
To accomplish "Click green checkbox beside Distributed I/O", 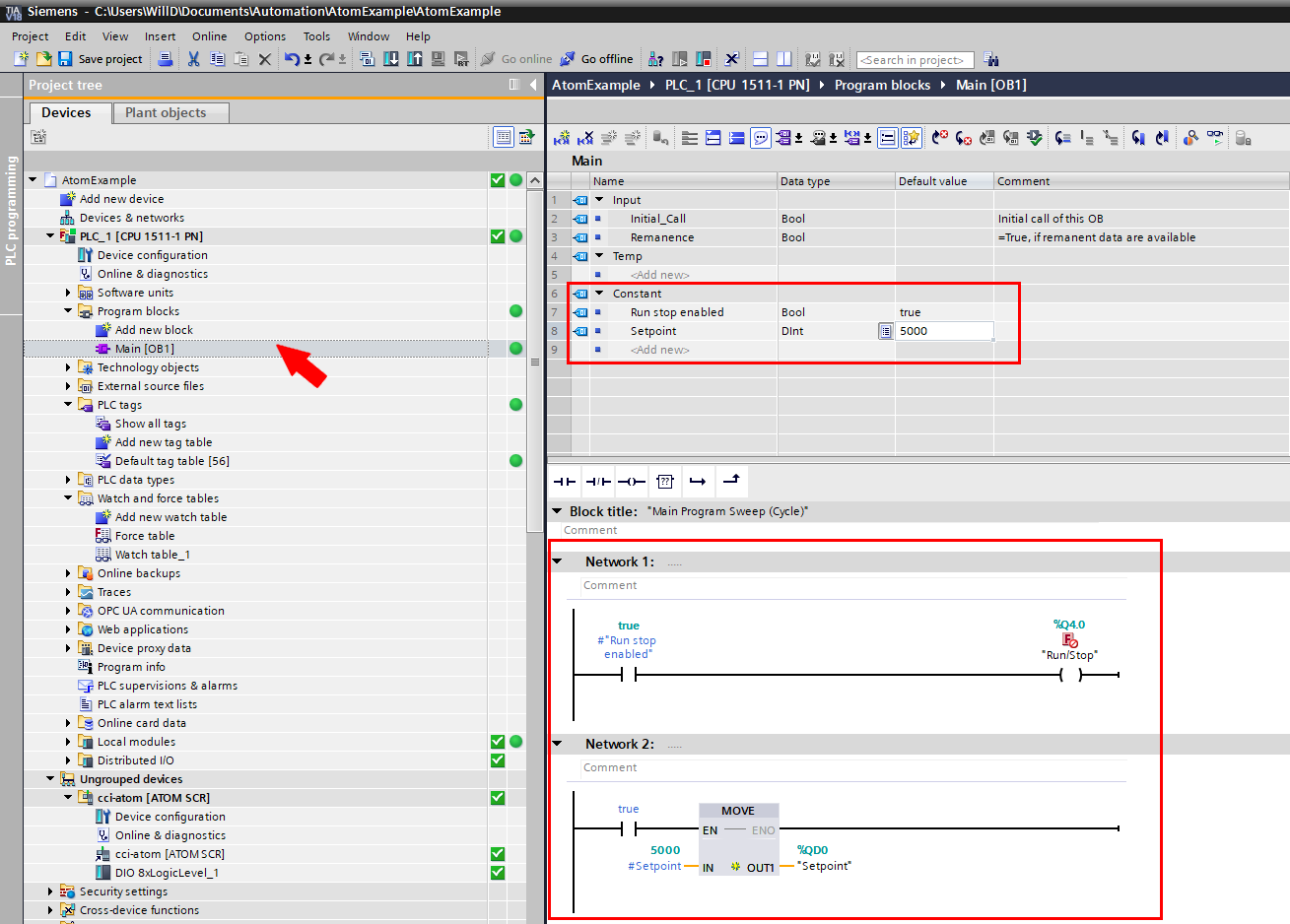I will tap(498, 760).
